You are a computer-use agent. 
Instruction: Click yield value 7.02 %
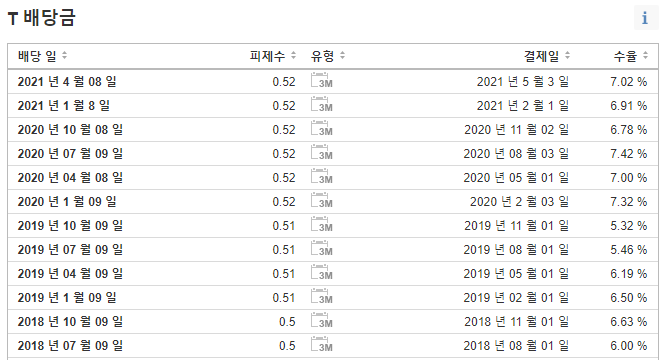tap(629, 81)
